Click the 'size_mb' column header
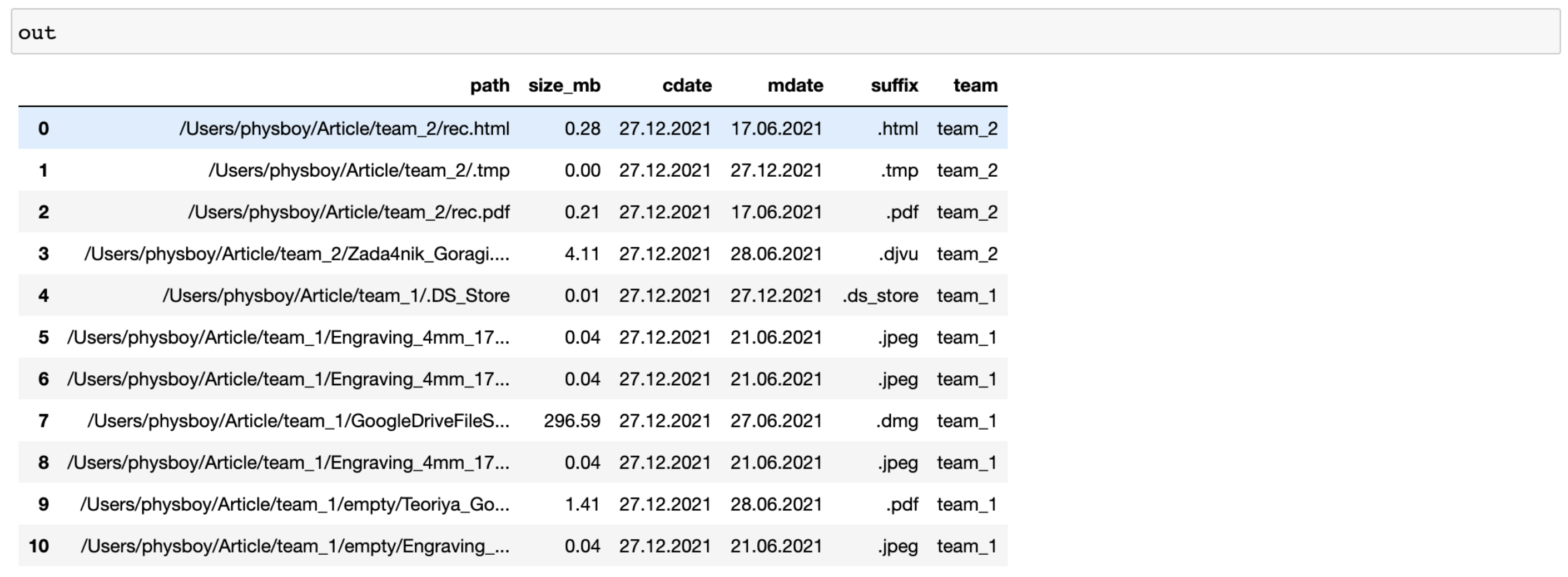The height and width of the screenshot is (577, 1568). pos(564,85)
